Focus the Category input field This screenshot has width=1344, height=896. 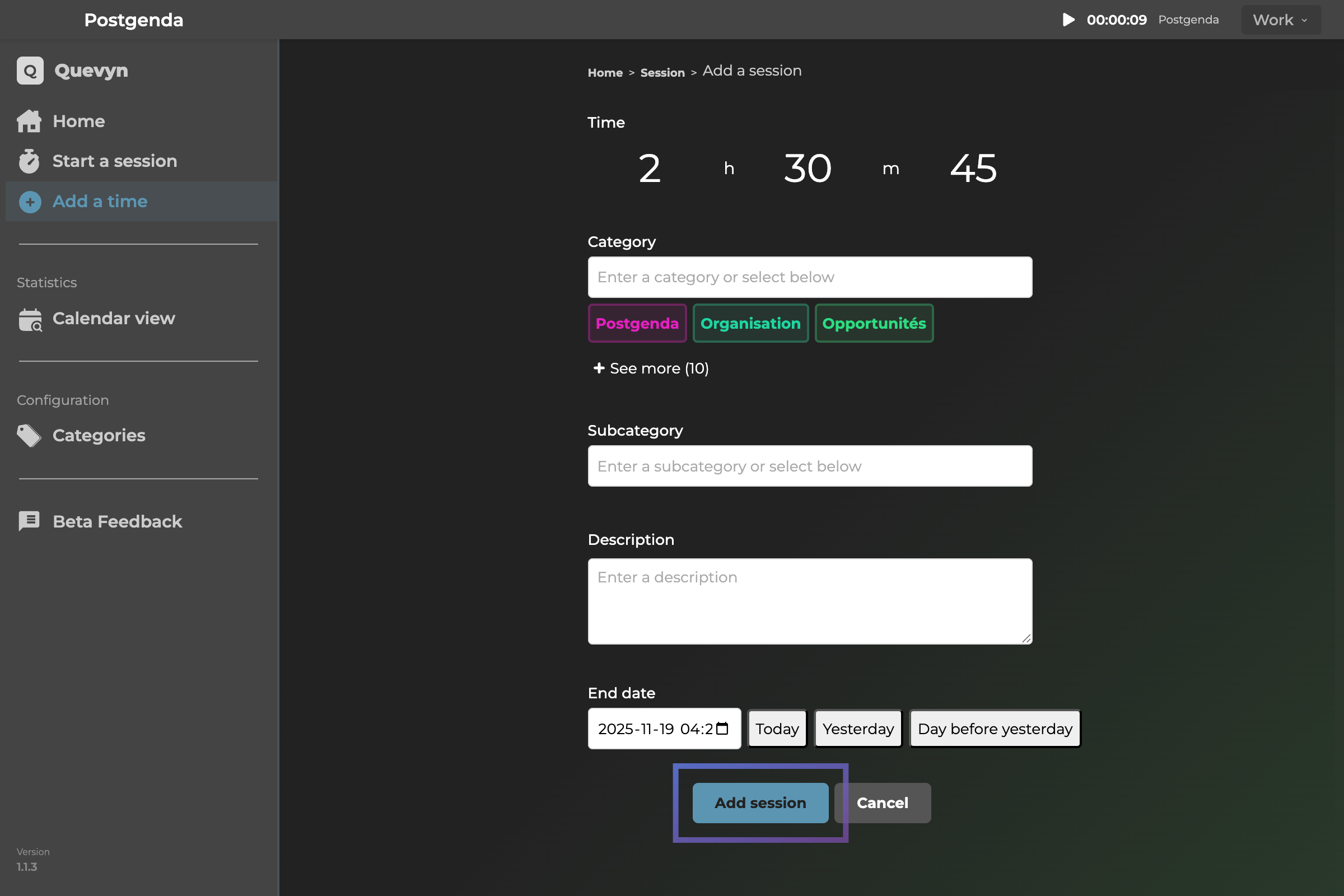click(810, 277)
